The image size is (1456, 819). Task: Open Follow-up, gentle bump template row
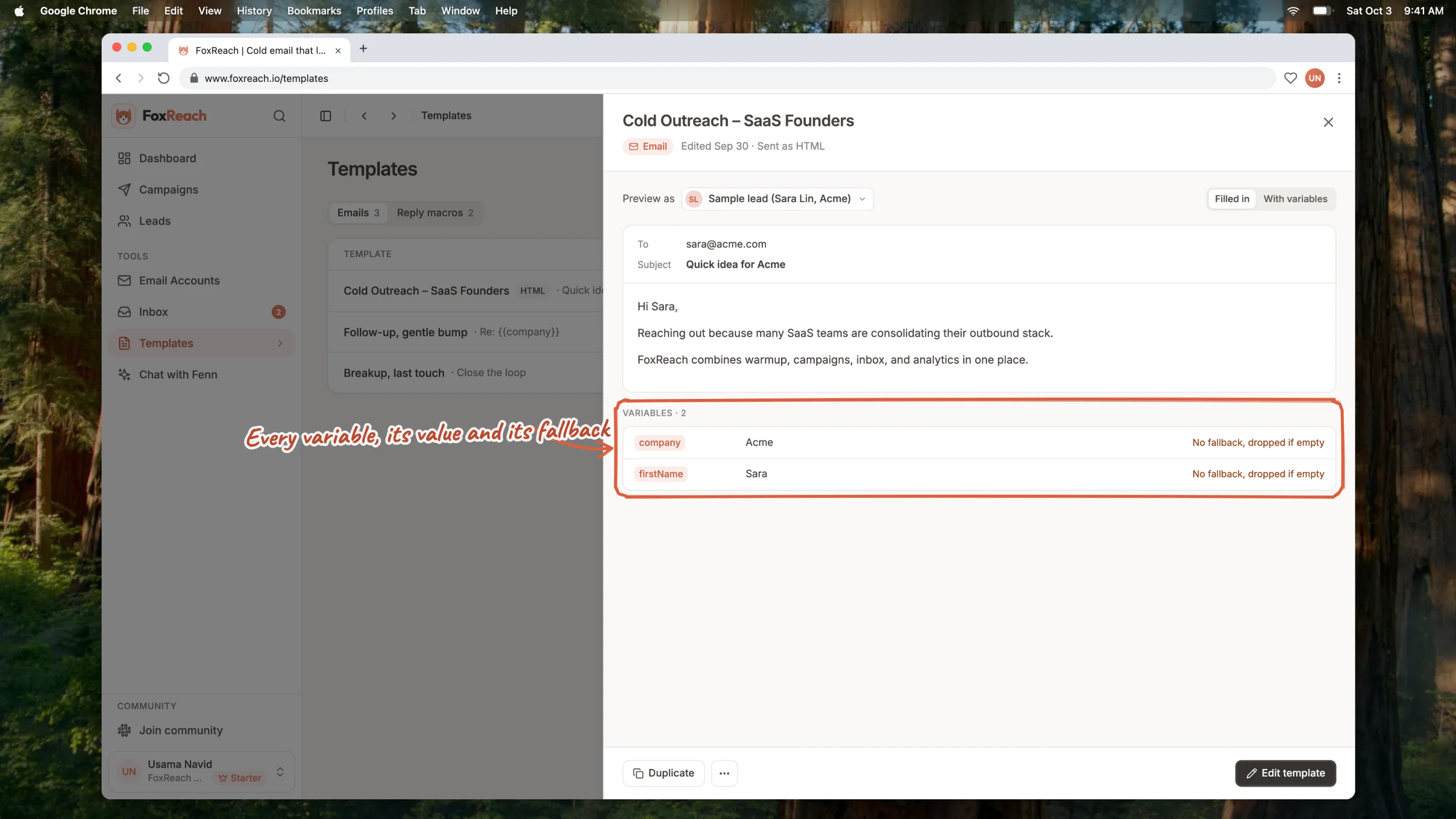point(466,332)
